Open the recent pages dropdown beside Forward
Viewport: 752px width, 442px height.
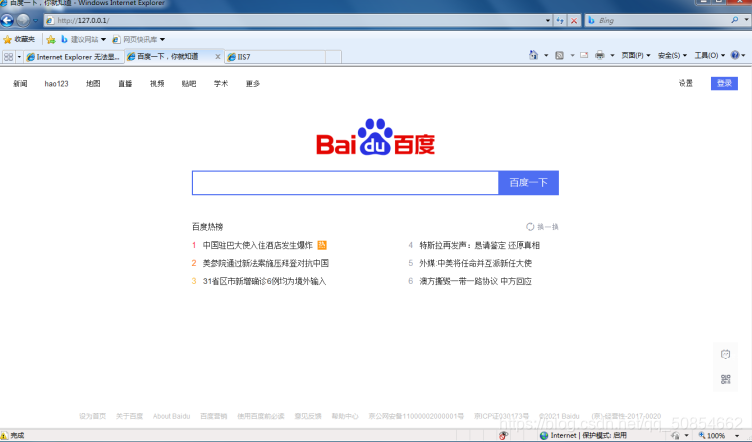[x=35, y=21]
